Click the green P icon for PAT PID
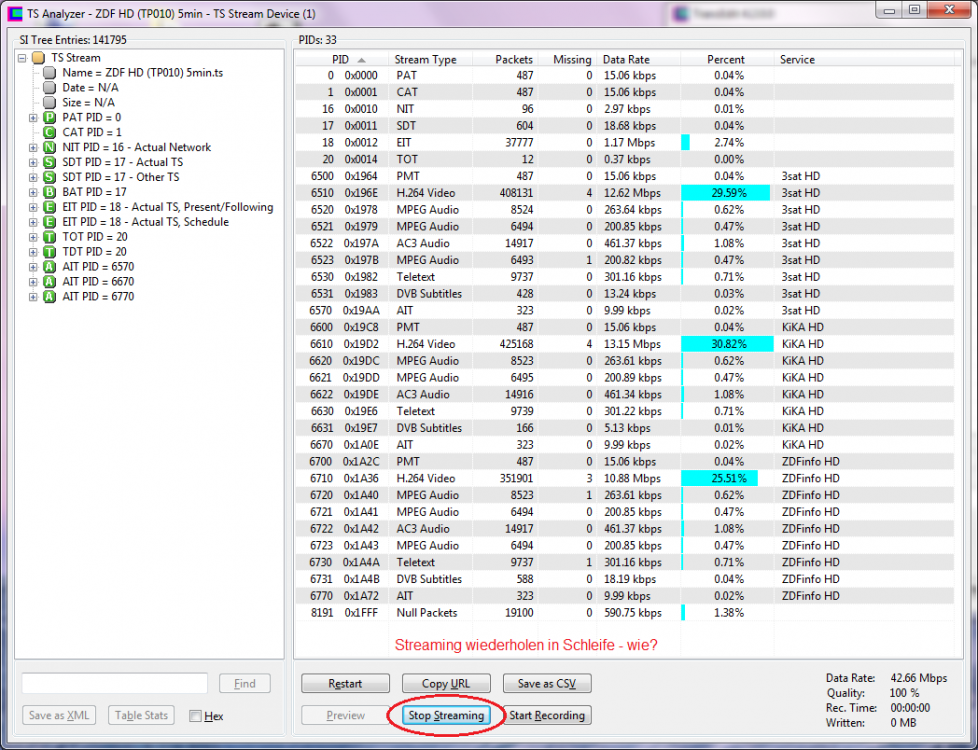Screen dimensions: 978x750 (49, 118)
